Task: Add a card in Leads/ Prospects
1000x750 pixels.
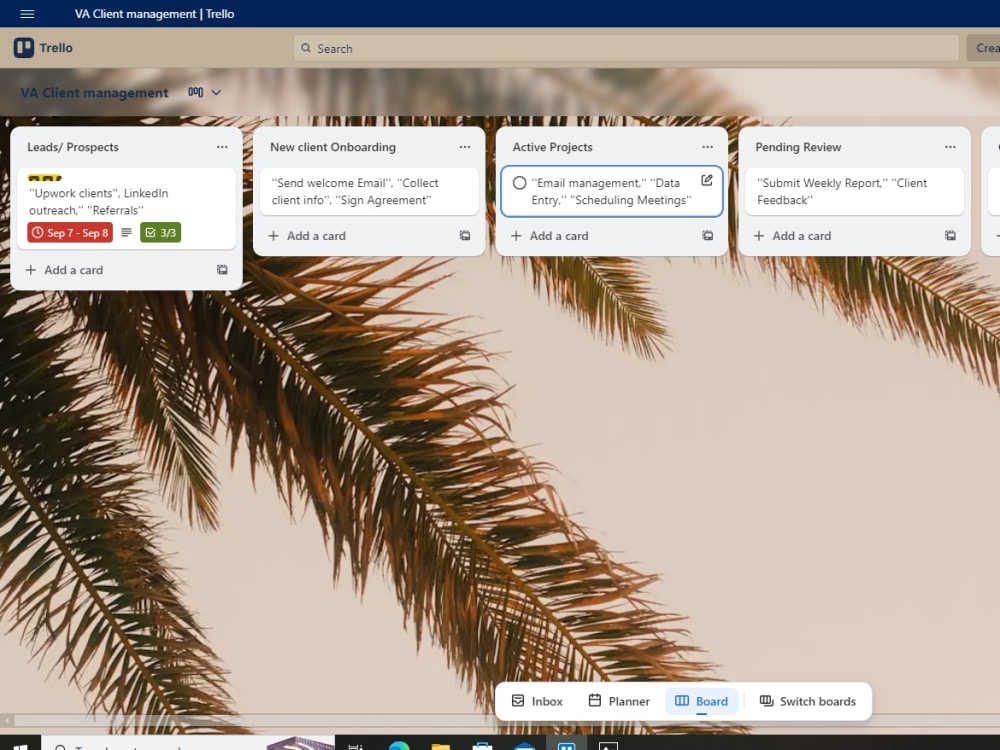Action: point(64,270)
